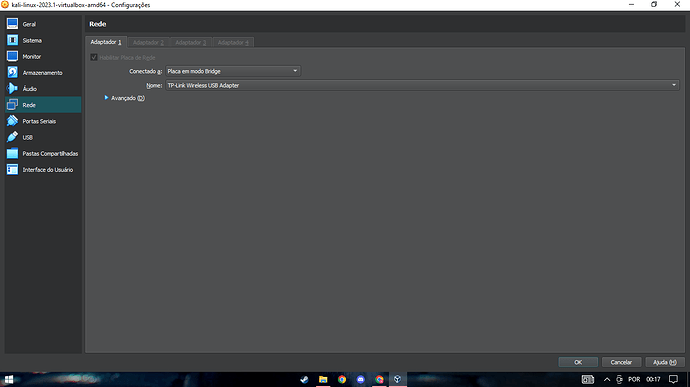The height and width of the screenshot is (387, 690).
Task: Open the Portas Seriais settings category
Action: [x=43, y=121]
